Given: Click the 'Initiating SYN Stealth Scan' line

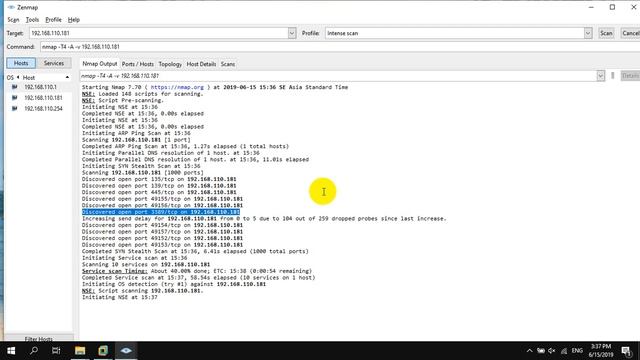Looking at the screenshot, I should (x=141, y=166).
